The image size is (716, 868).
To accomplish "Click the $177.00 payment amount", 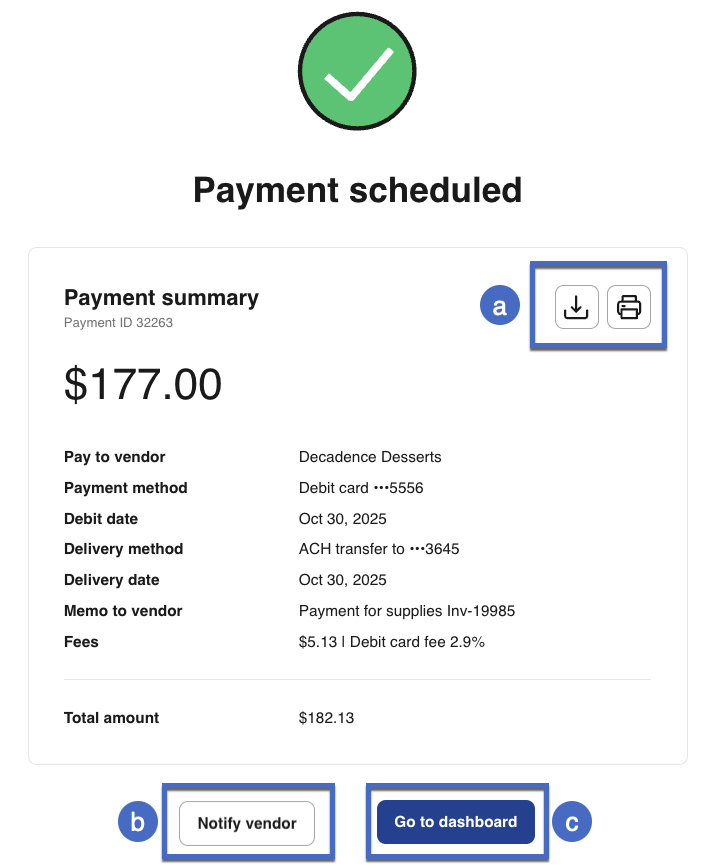I will click(143, 384).
